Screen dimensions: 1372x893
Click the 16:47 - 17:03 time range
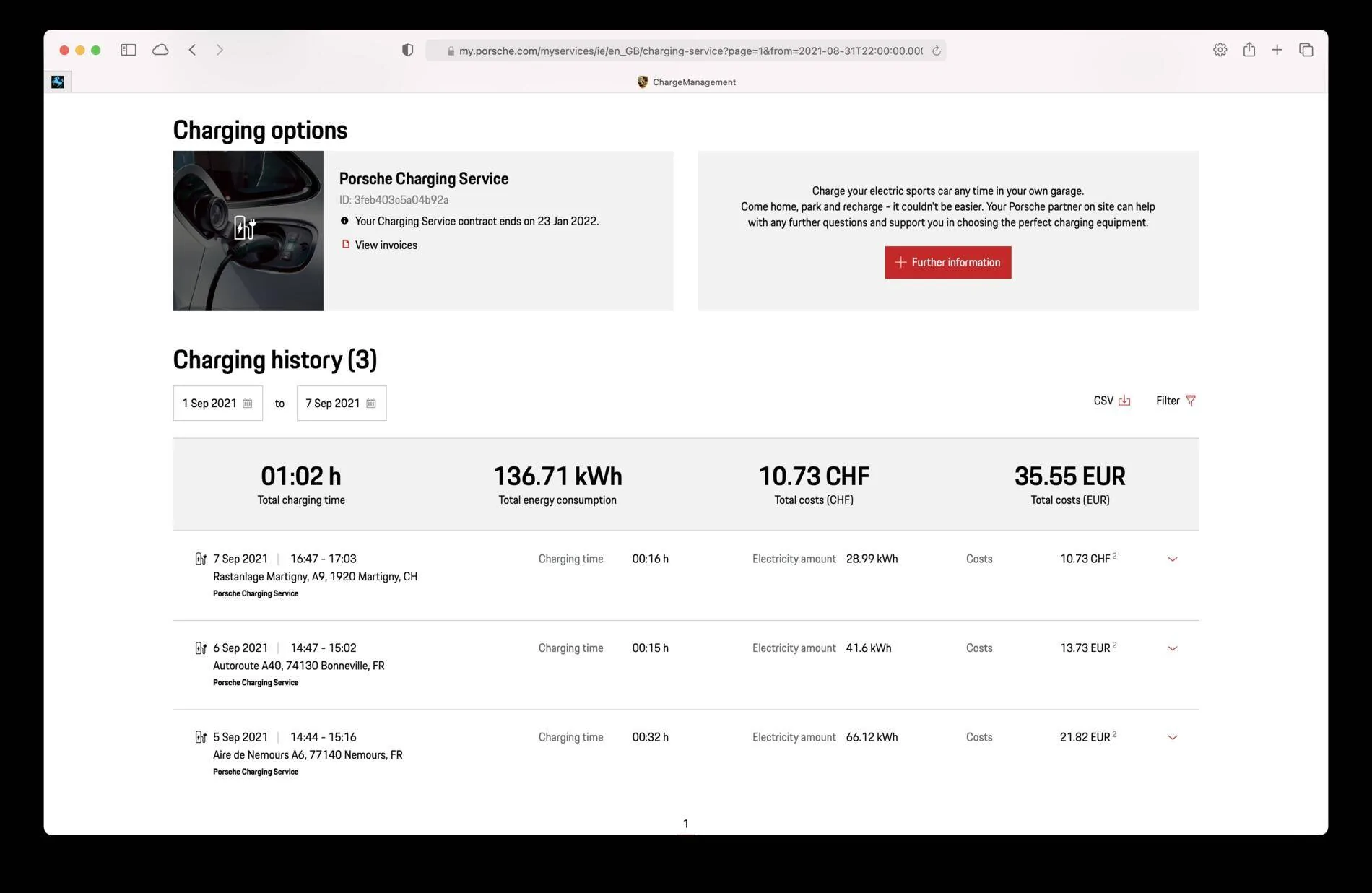(x=324, y=559)
